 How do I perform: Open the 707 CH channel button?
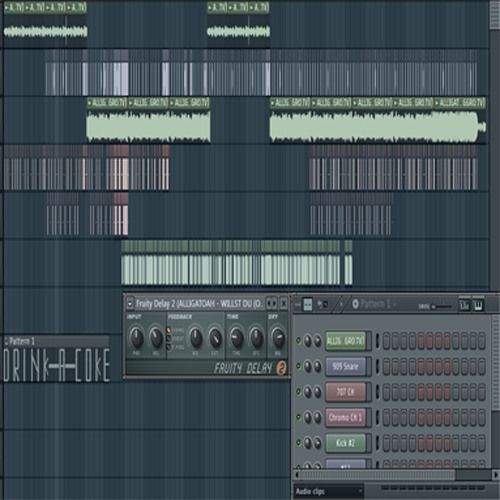[x=346, y=392]
